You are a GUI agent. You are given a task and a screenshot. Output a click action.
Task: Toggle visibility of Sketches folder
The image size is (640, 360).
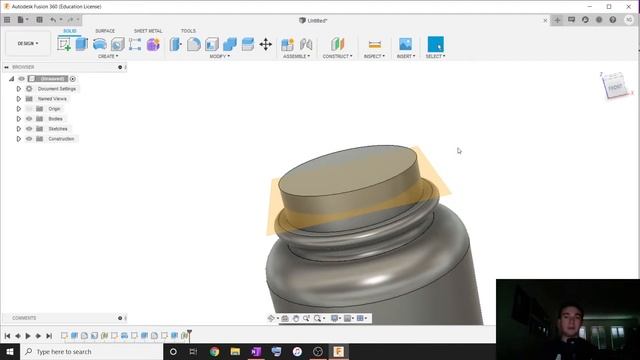click(x=29, y=129)
